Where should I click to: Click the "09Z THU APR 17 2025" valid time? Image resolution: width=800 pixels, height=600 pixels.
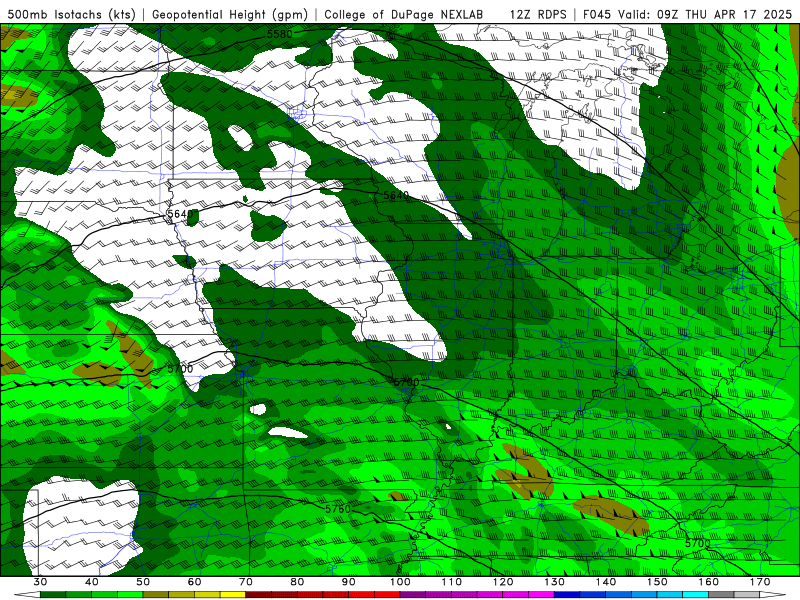click(x=724, y=14)
